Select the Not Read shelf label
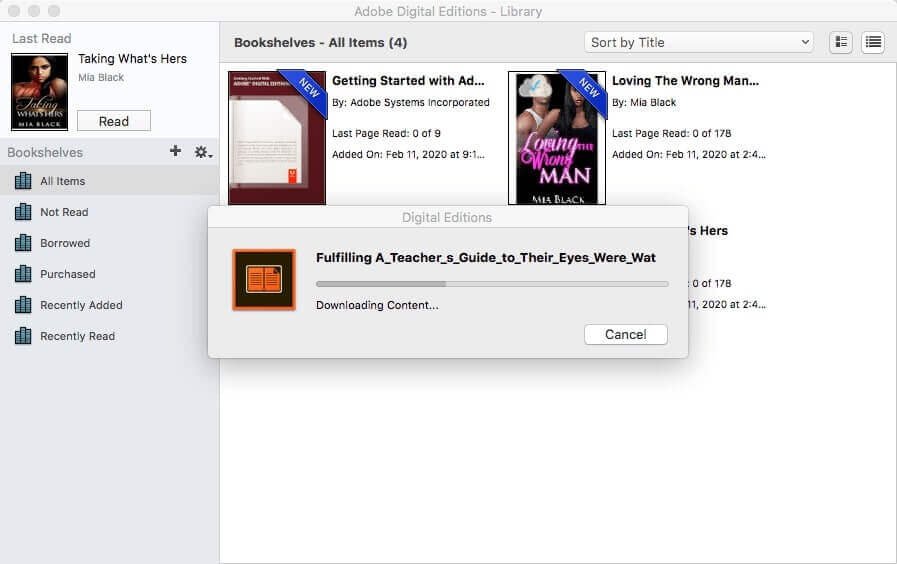 coord(64,212)
